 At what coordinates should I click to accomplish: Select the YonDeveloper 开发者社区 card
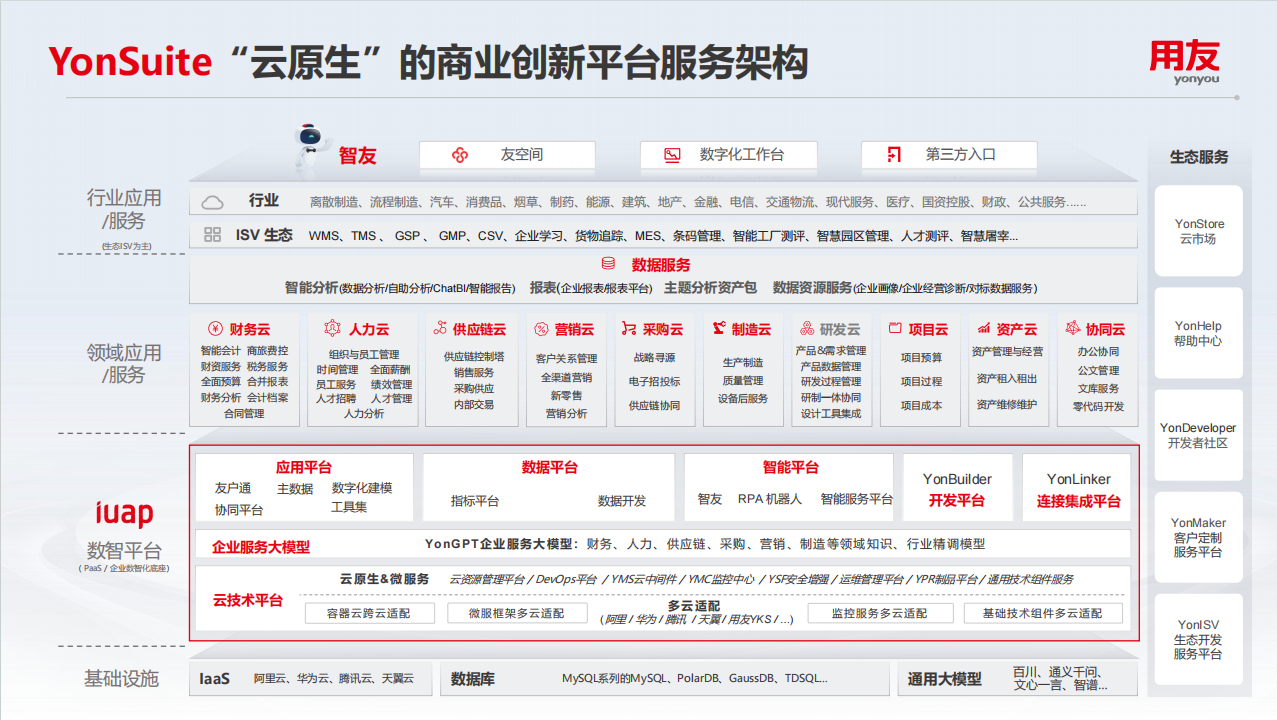tap(1199, 435)
